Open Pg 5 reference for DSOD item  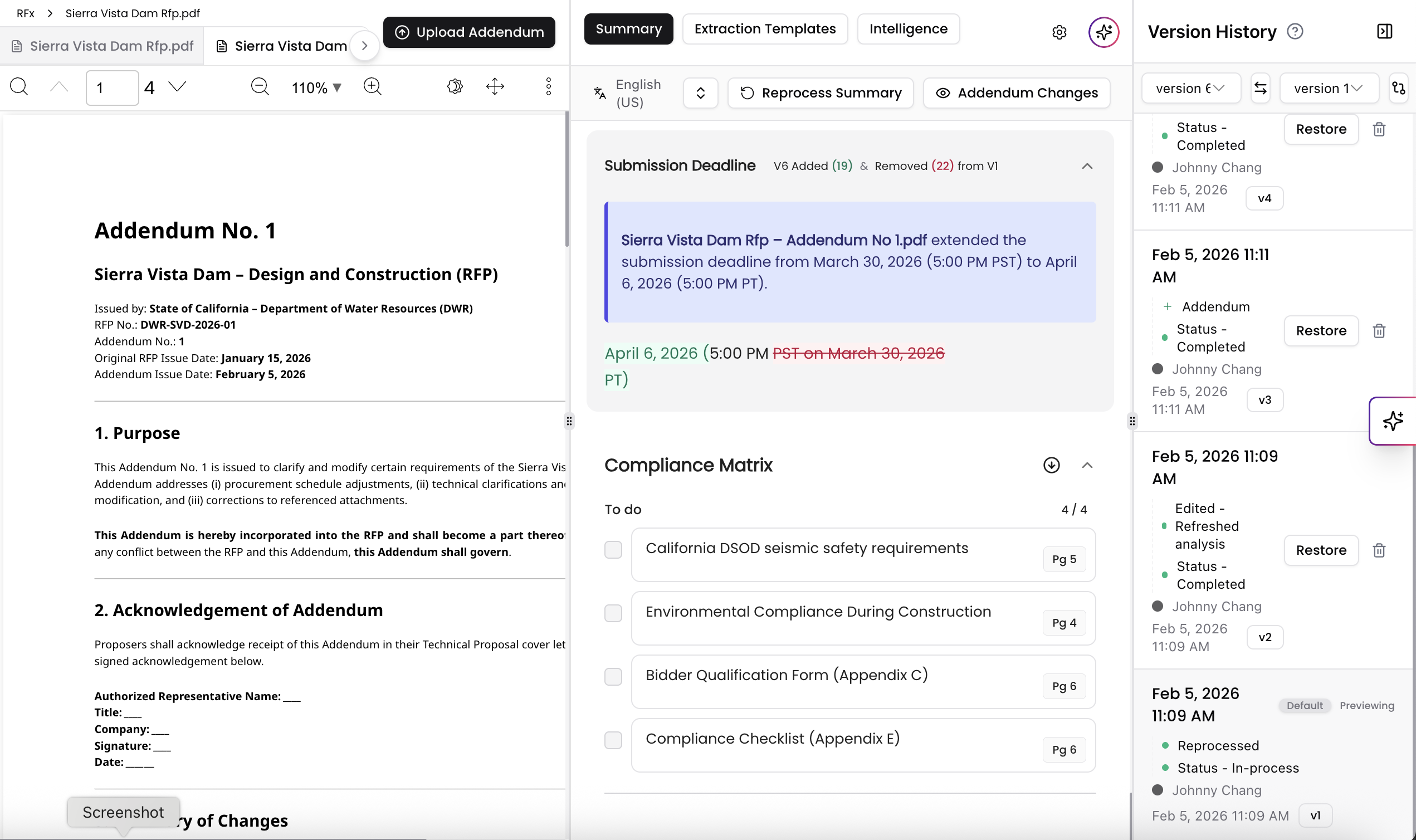coord(1064,559)
